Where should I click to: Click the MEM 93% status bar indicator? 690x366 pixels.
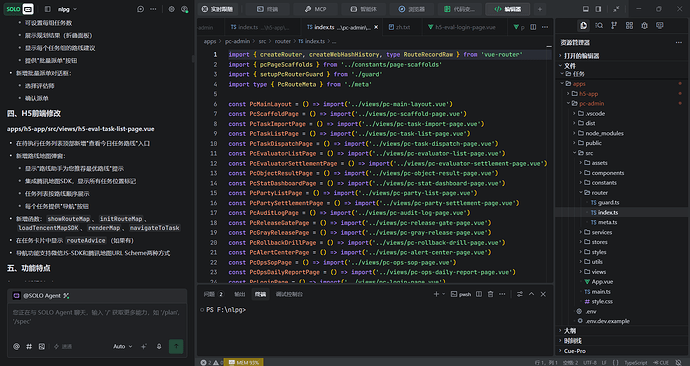(x=243, y=362)
